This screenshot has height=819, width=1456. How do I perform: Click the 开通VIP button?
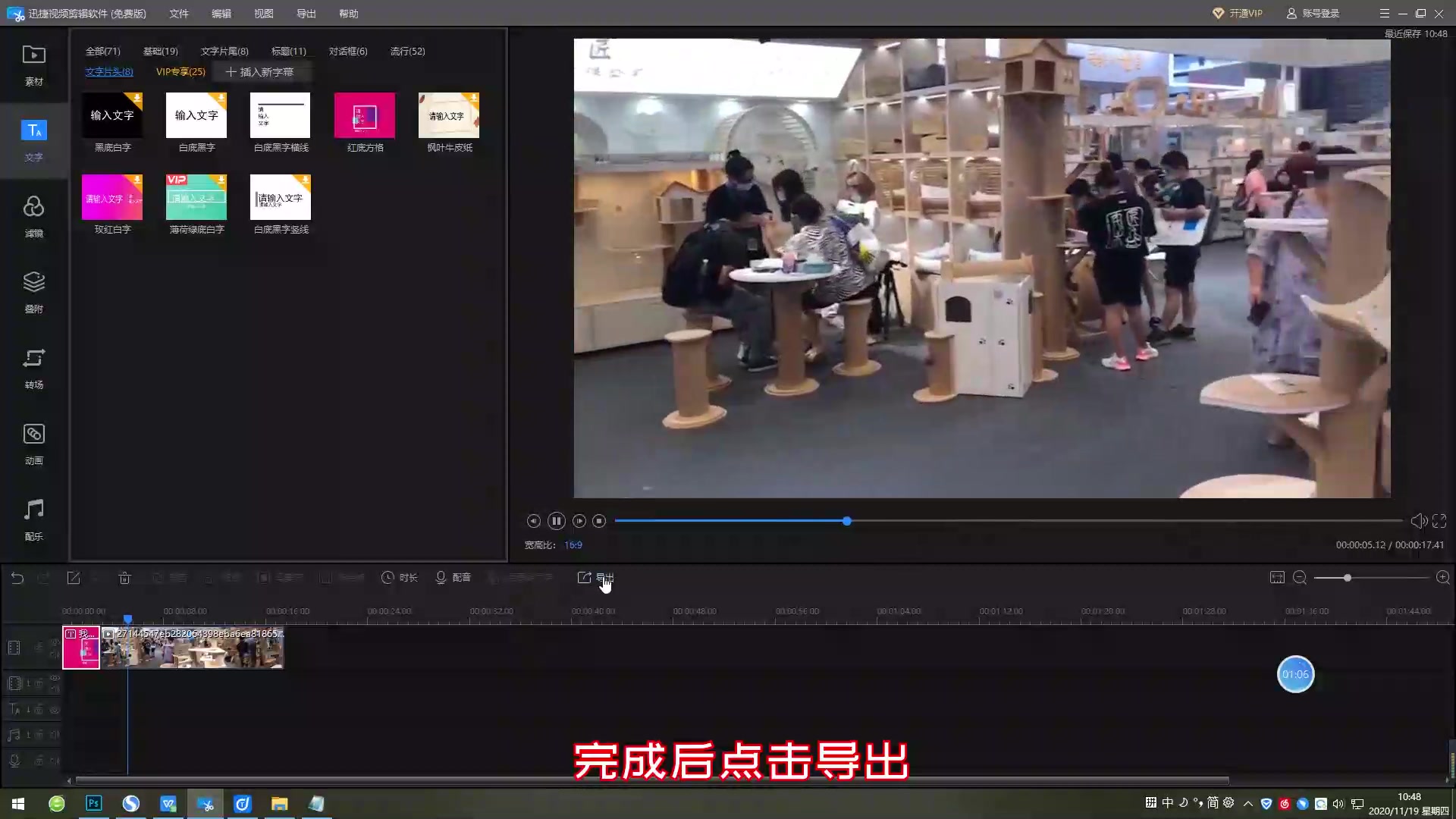tap(1238, 13)
